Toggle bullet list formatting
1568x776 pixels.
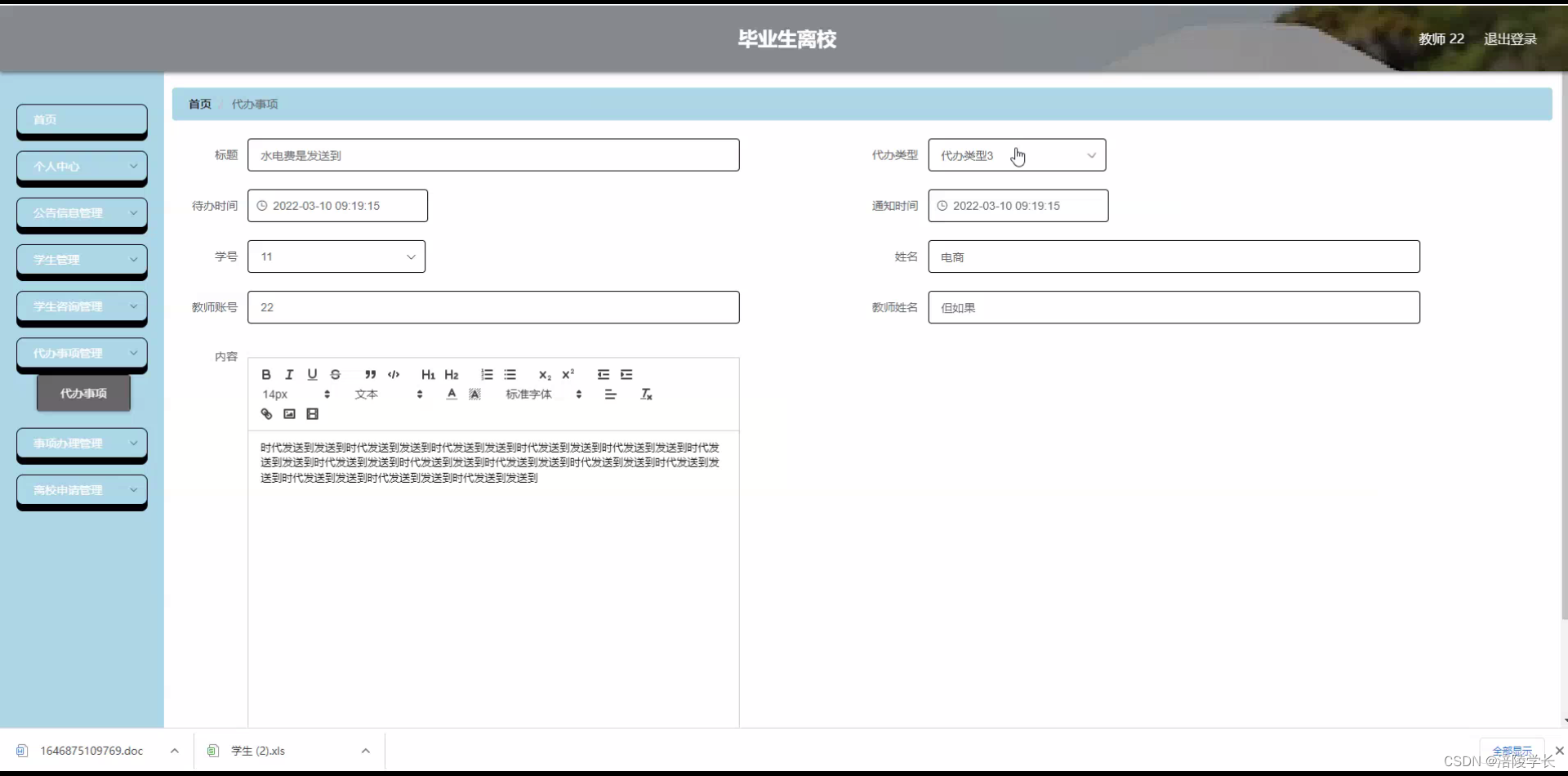[x=510, y=374]
